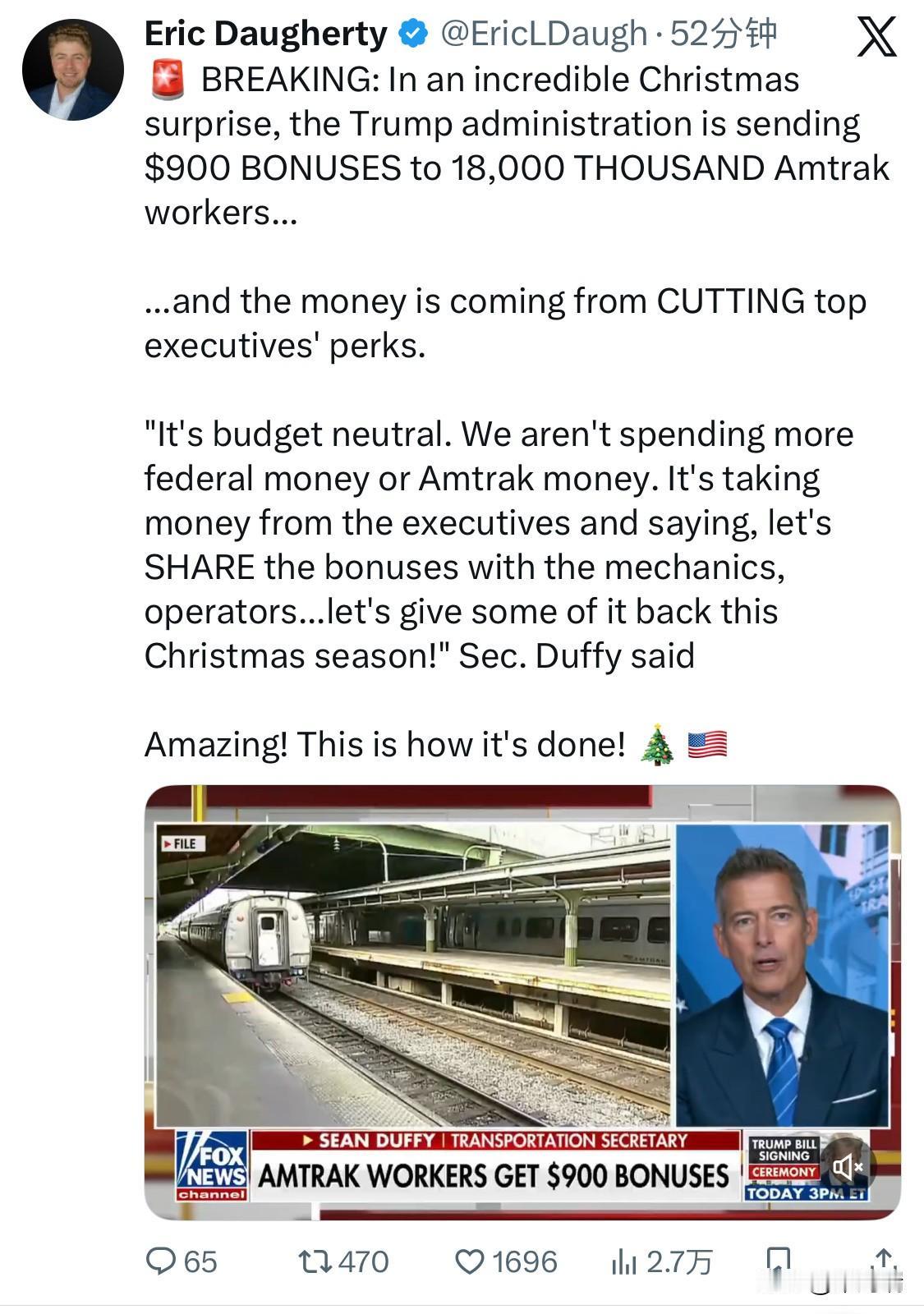Click the 52分钟 timestamp

[724, 34]
